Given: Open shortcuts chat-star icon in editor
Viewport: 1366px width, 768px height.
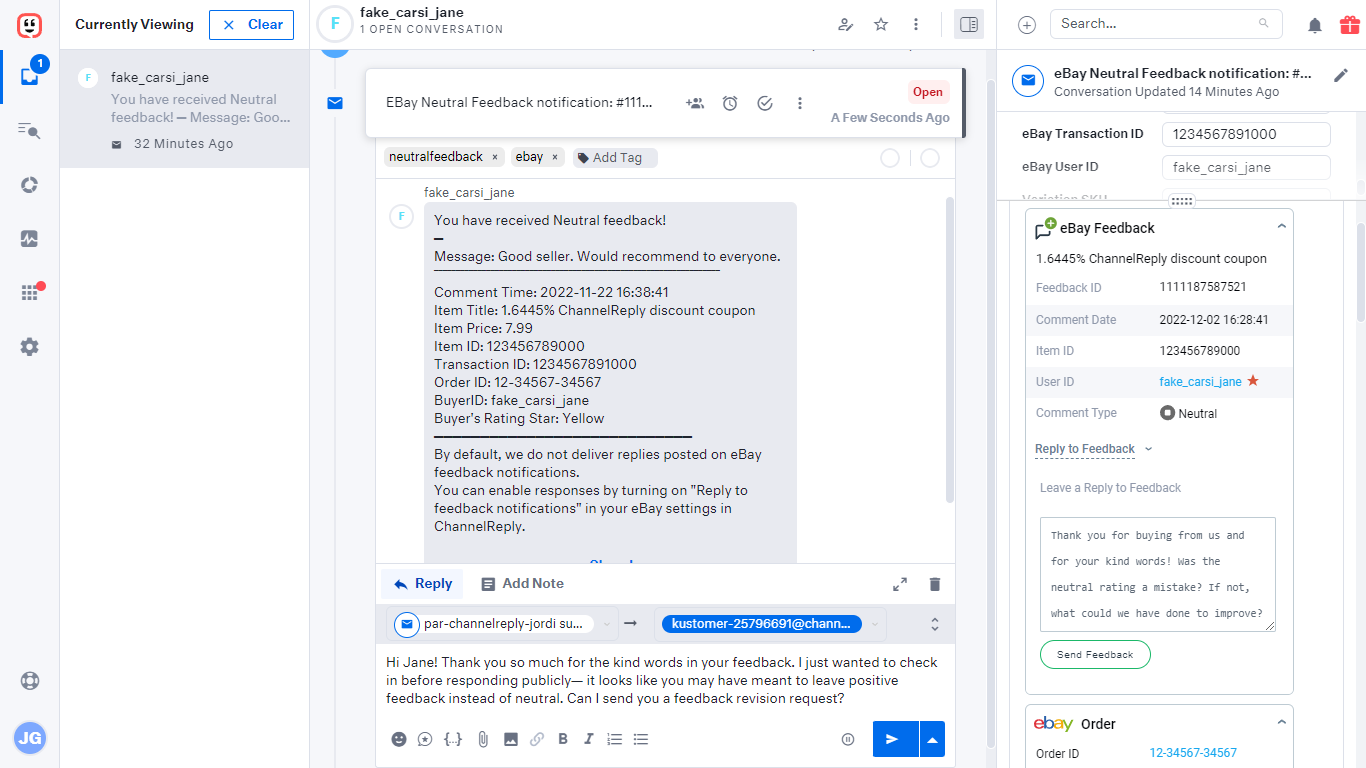Looking at the screenshot, I should click(x=425, y=739).
